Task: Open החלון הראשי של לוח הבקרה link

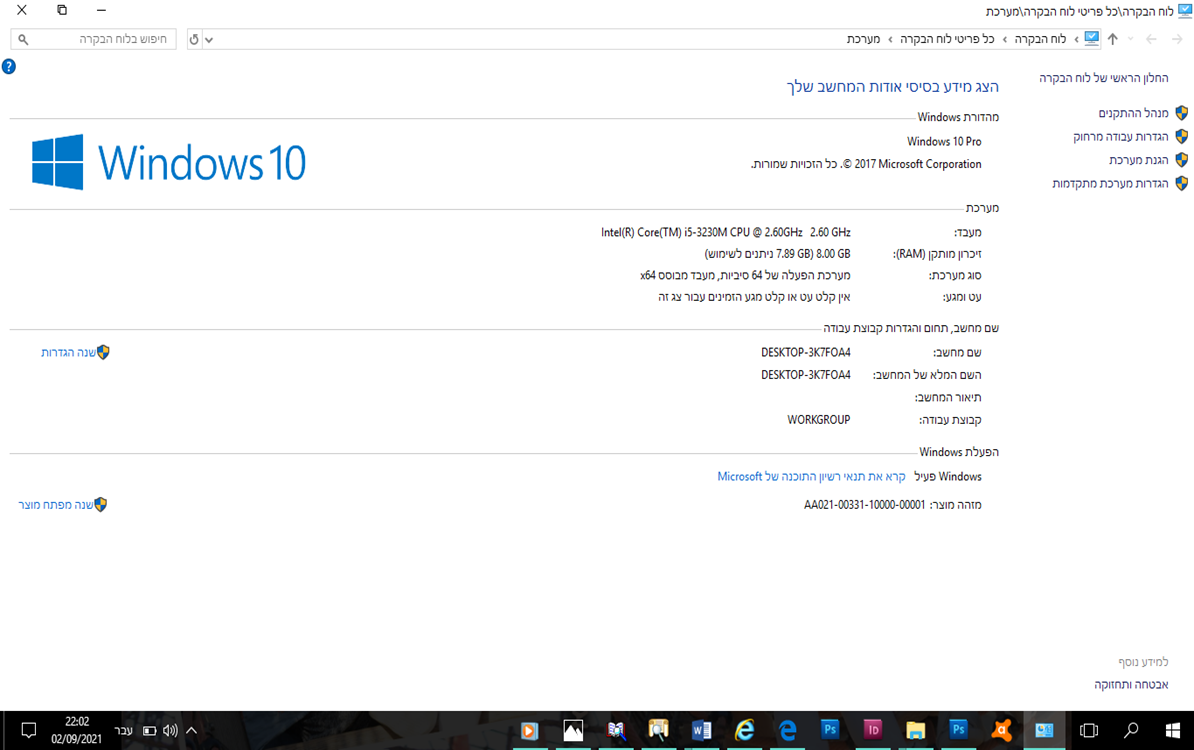Action: coord(1103,78)
